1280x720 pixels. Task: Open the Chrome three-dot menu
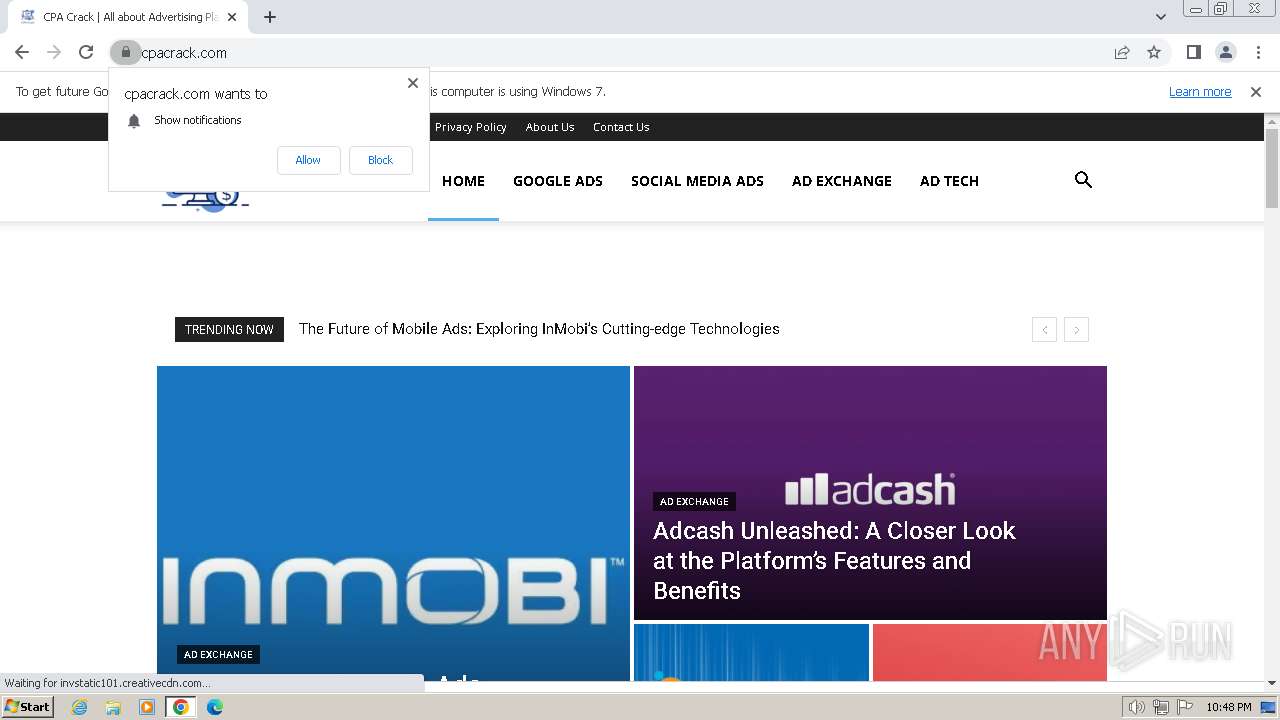1257,52
